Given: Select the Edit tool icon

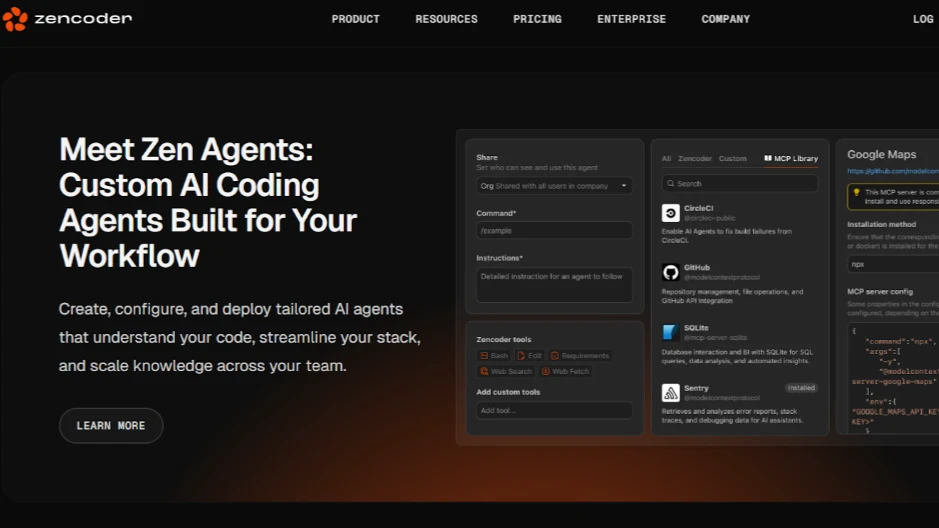Looking at the screenshot, I should click(x=520, y=356).
